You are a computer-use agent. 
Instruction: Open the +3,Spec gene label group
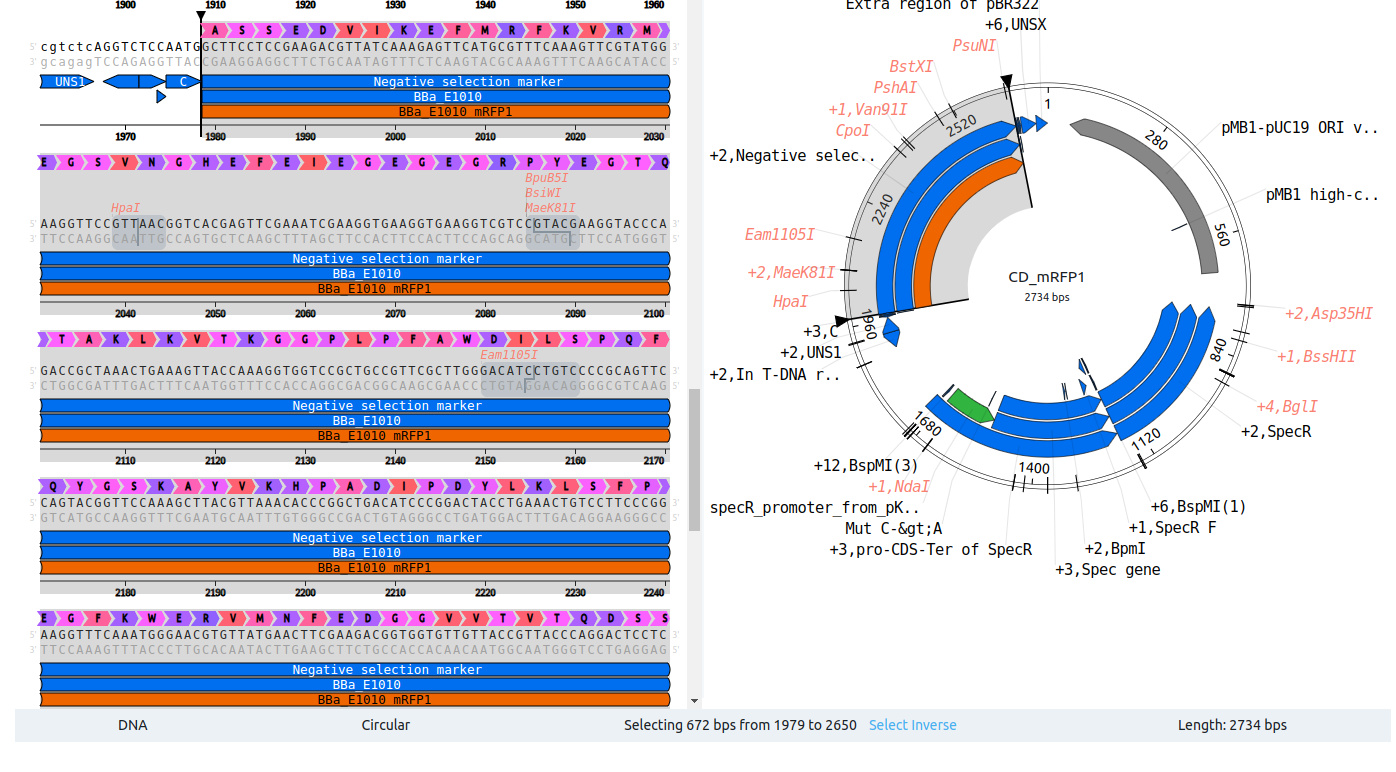click(x=1107, y=569)
